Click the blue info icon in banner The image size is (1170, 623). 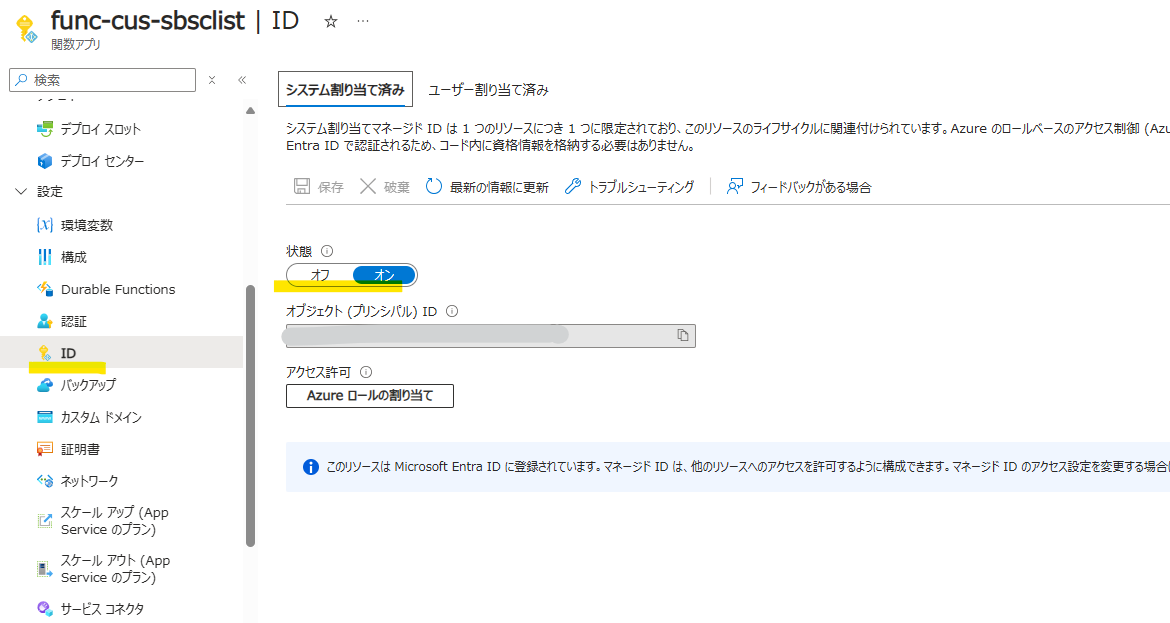coord(310,467)
